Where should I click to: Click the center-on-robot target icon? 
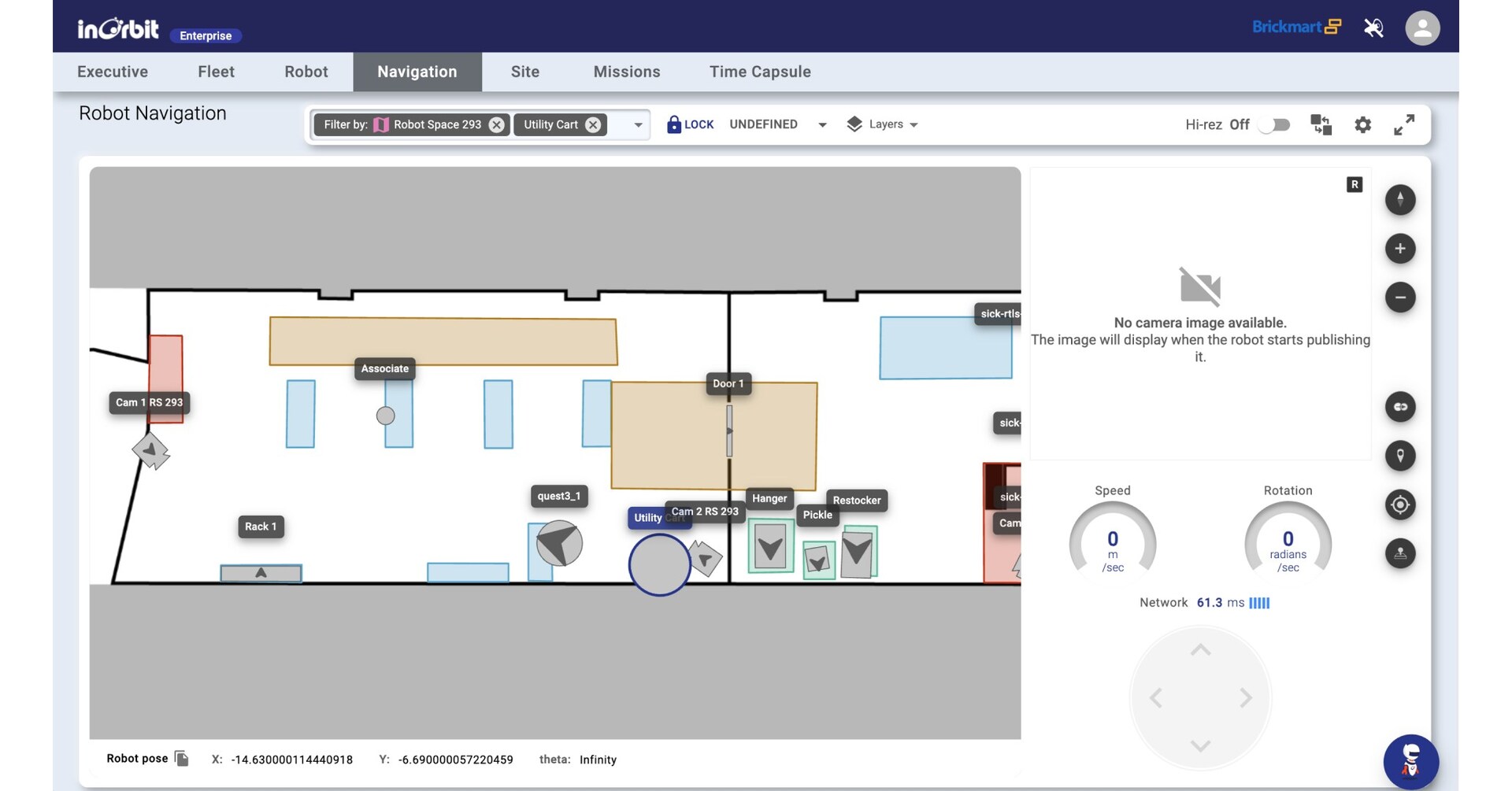point(1400,505)
